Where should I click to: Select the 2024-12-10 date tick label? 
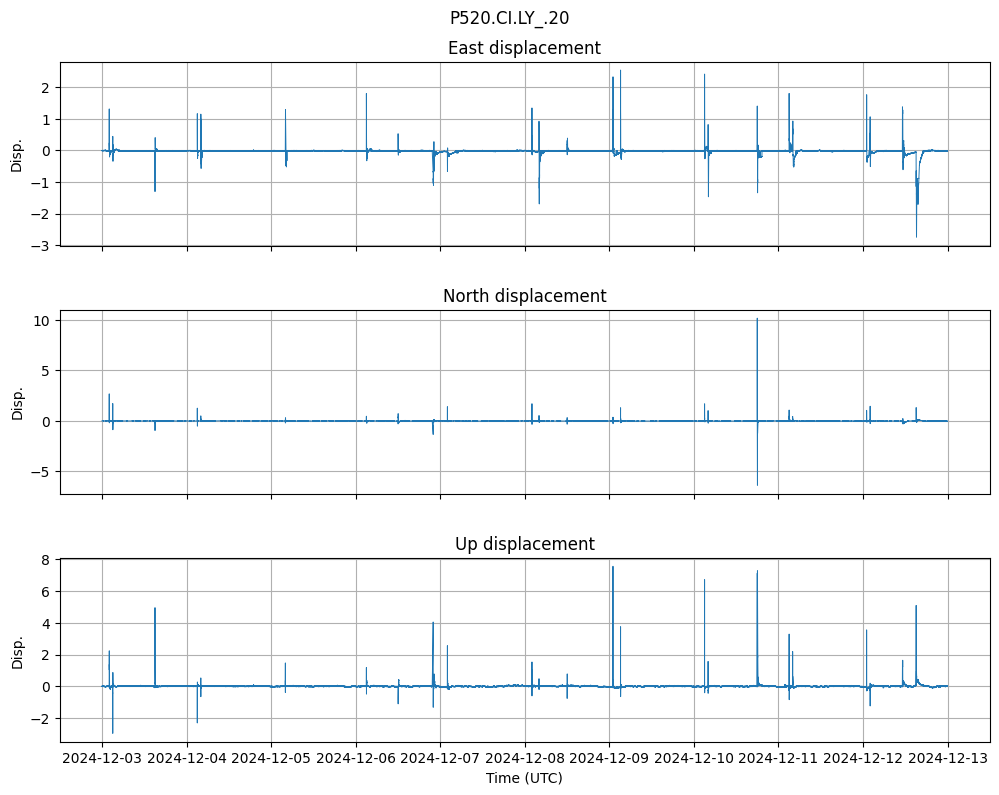(x=694, y=758)
